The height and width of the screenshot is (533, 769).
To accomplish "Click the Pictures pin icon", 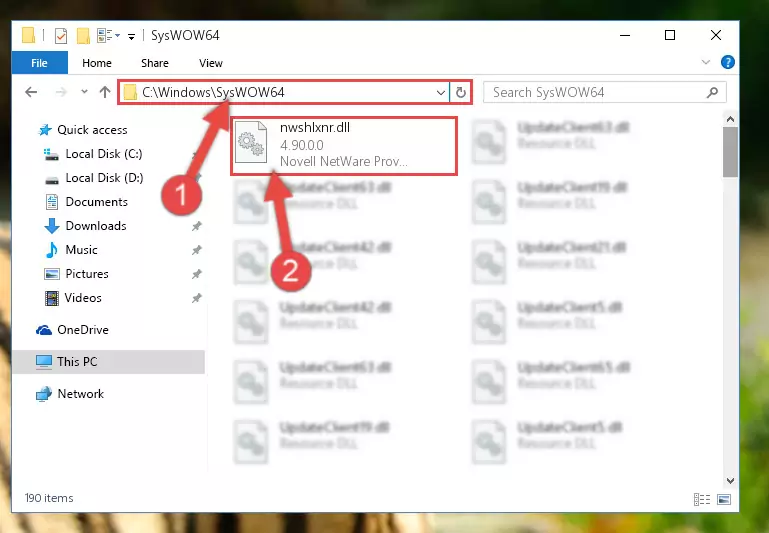I will pos(197,274).
